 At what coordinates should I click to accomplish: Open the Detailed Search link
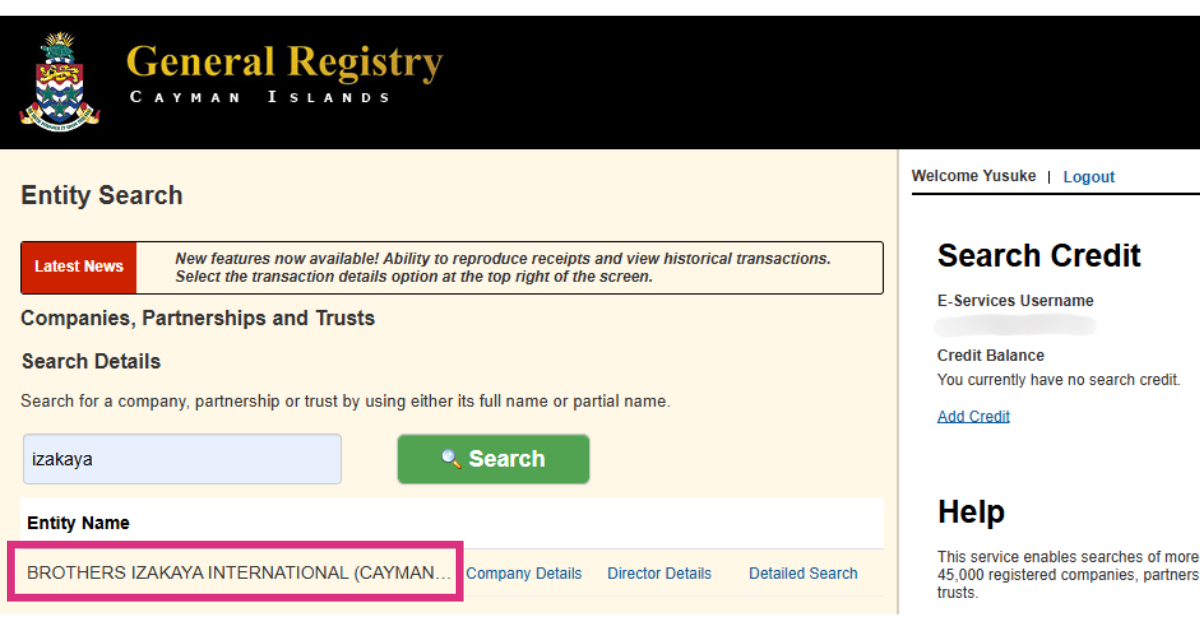[803, 574]
